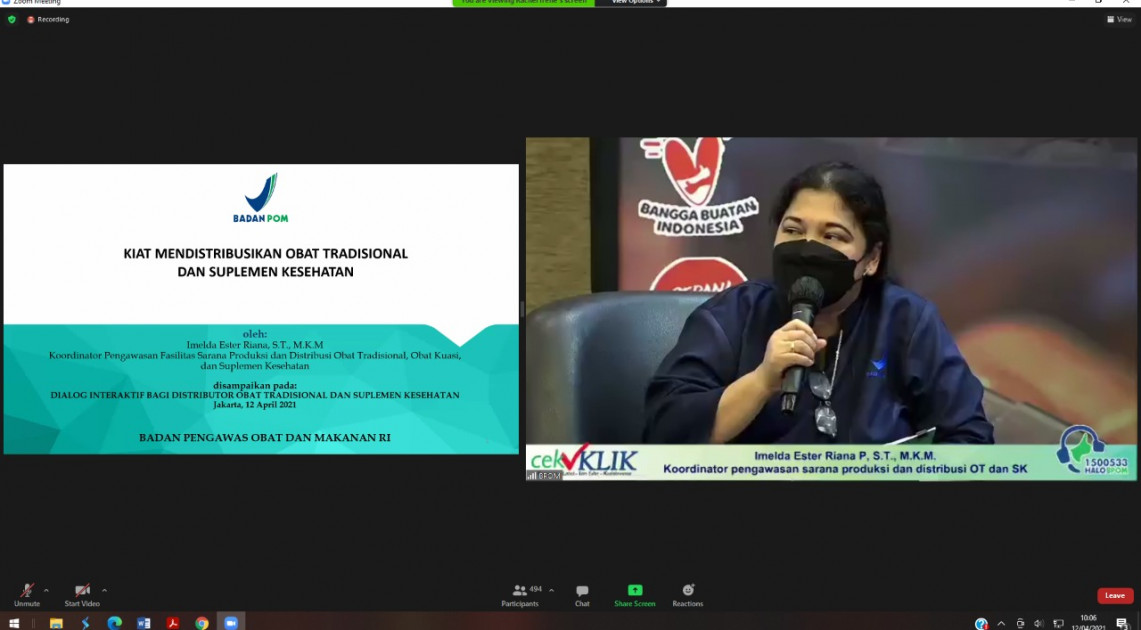Viewport: 1141px width, 630px height.
Task: Open Adobe Acrobat from the taskbar
Action: pyautogui.click(x=173, y=623)
